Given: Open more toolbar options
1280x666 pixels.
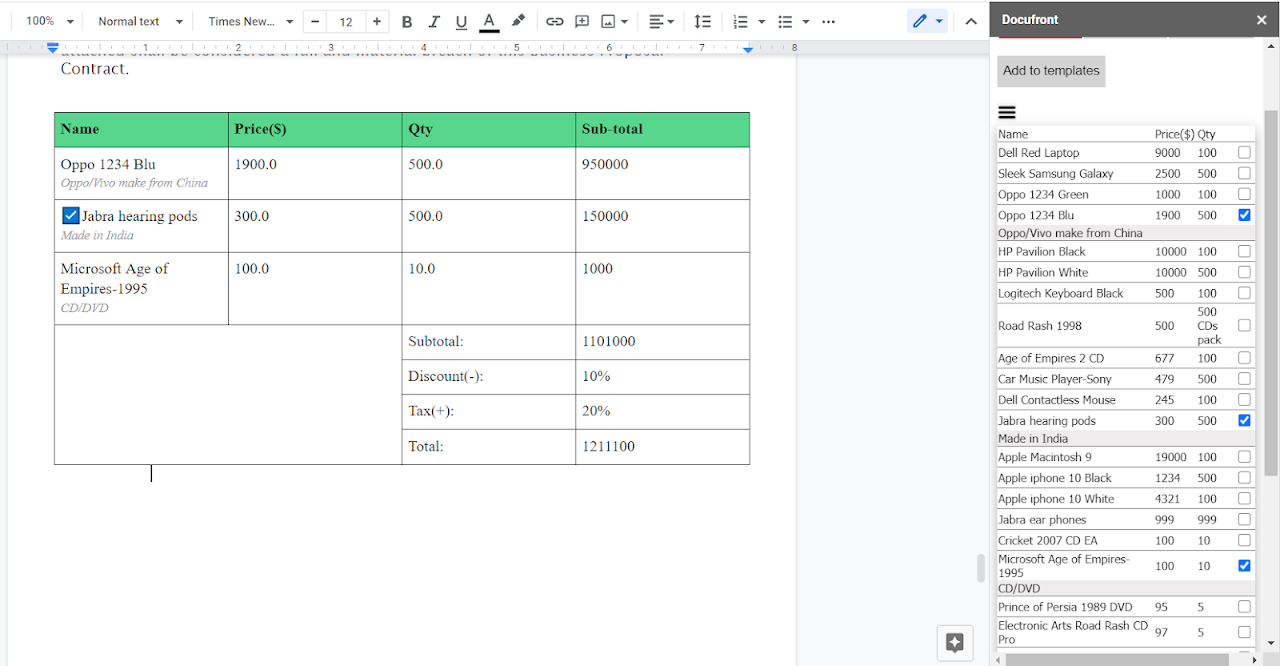Looking at the screenshot, I should point(828,21).
